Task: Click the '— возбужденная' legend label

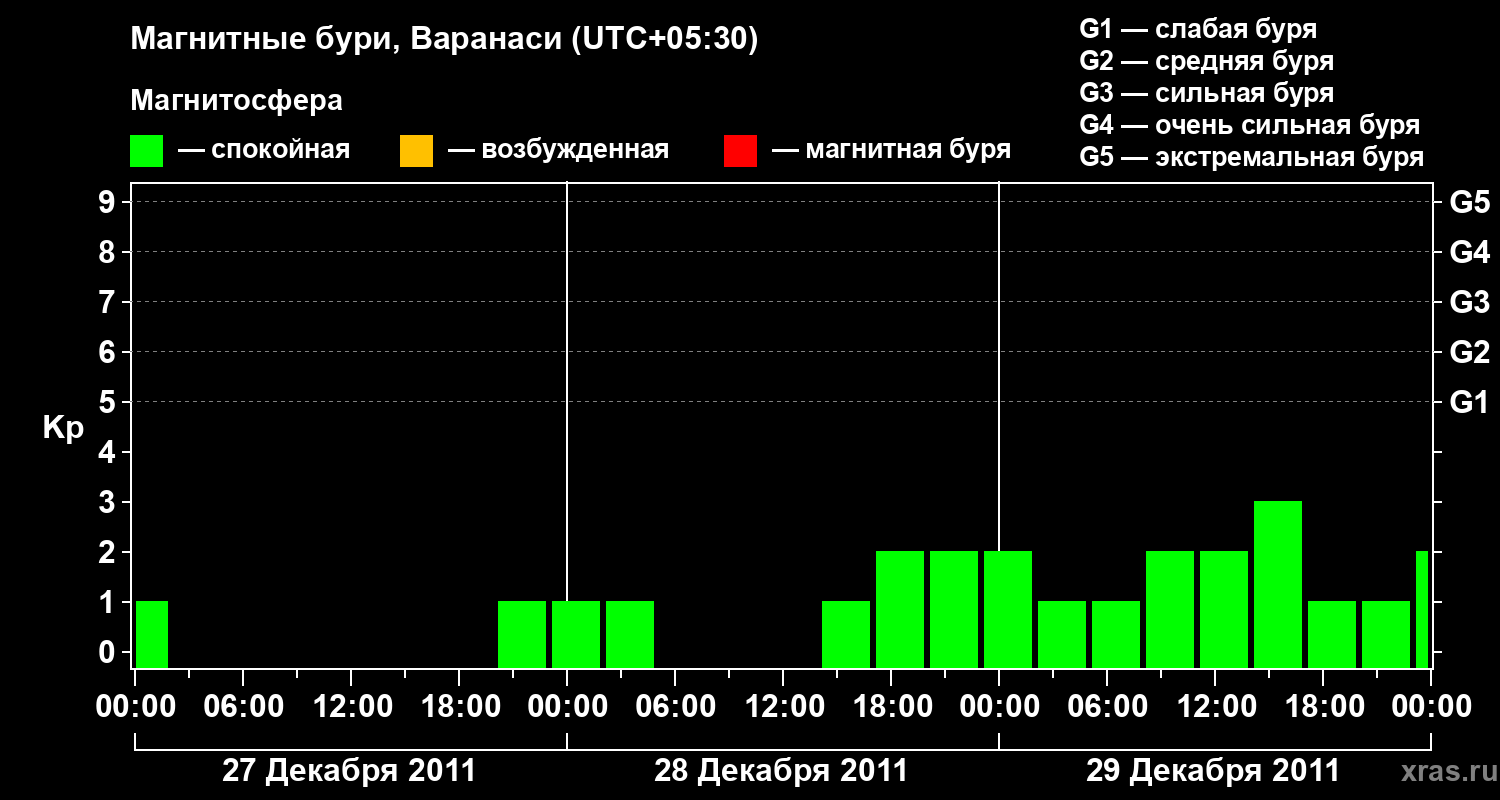Action: [x=558, y=150]
